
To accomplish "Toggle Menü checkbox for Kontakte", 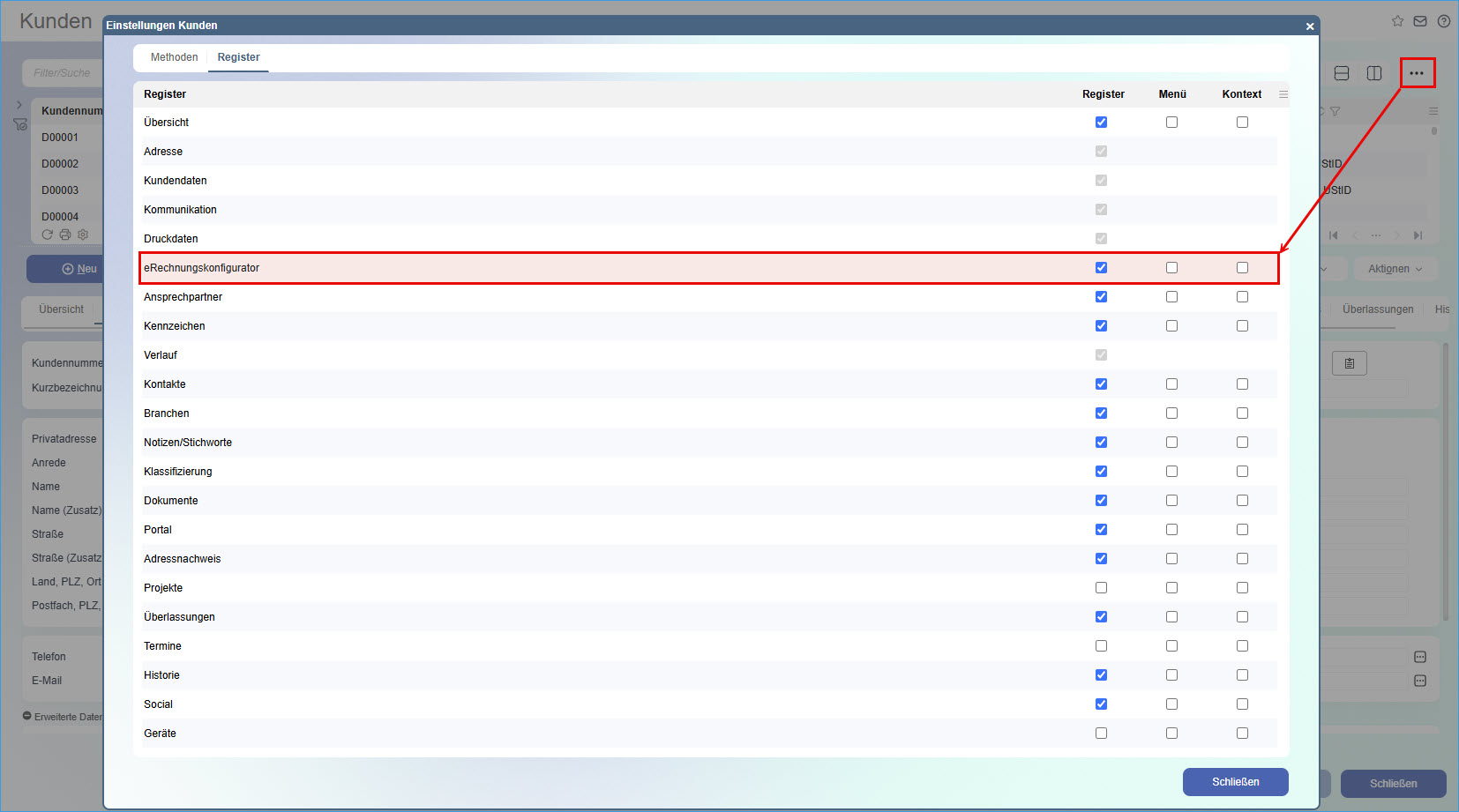I will 1171,384.
